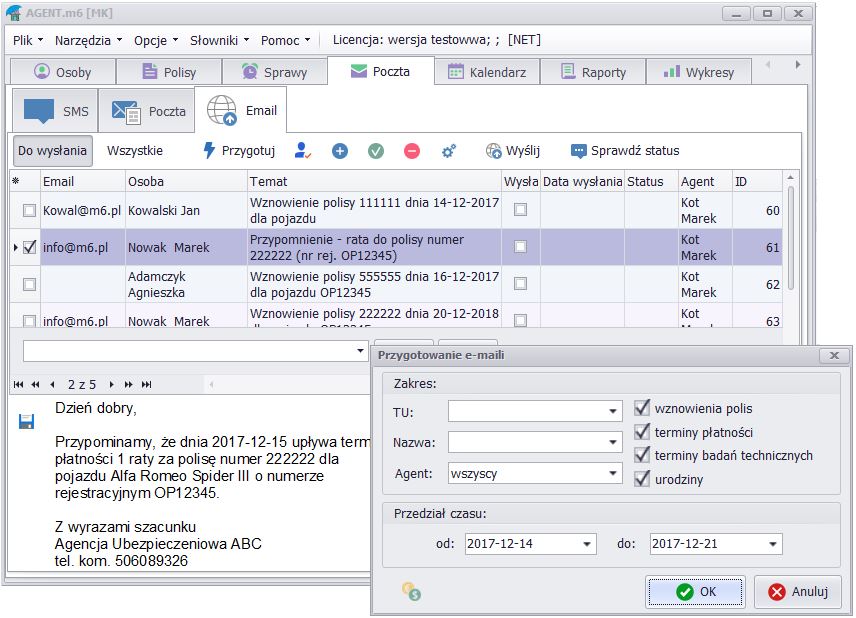Open the blue gears settings icon
Screen dimensions: 856x618
pos(449,151)
